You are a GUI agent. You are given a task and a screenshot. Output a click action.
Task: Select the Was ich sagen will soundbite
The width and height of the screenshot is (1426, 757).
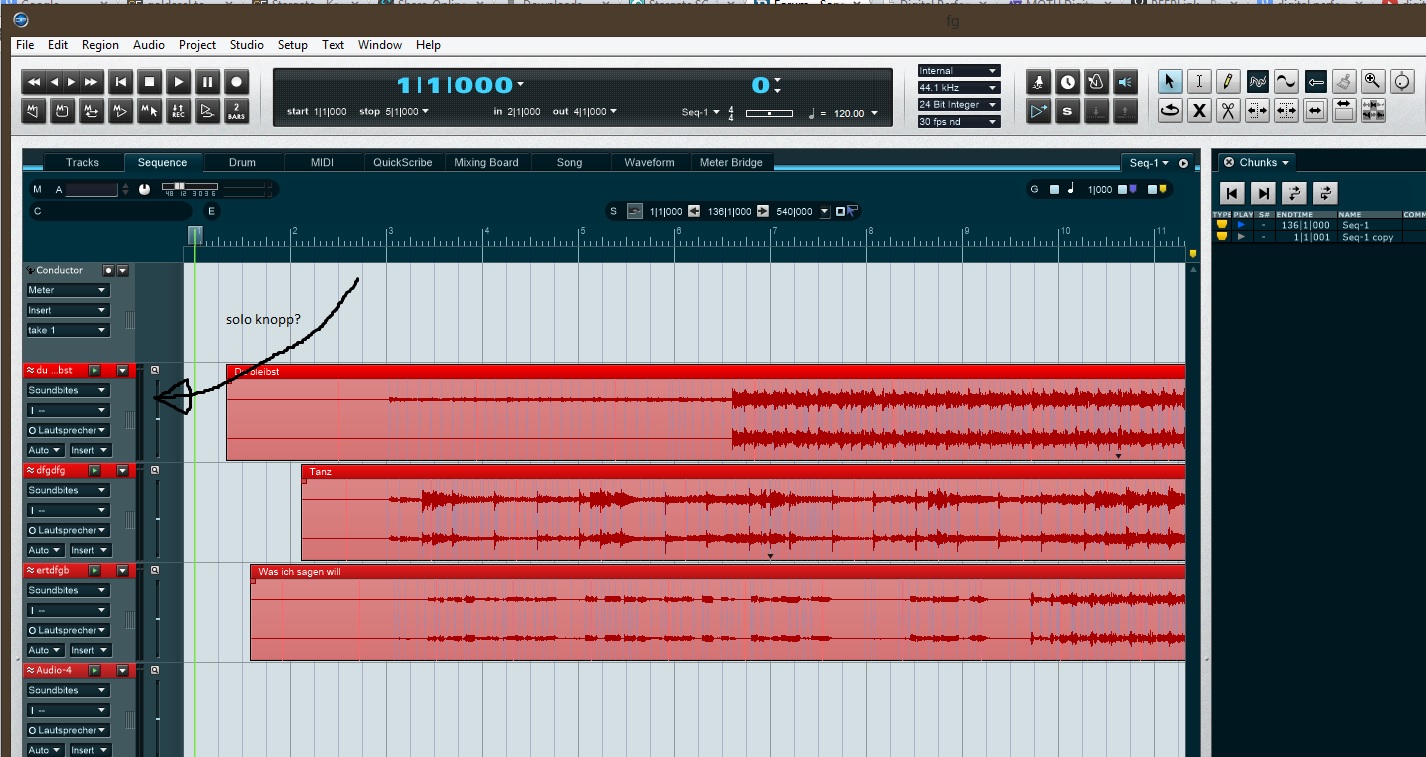717,612
